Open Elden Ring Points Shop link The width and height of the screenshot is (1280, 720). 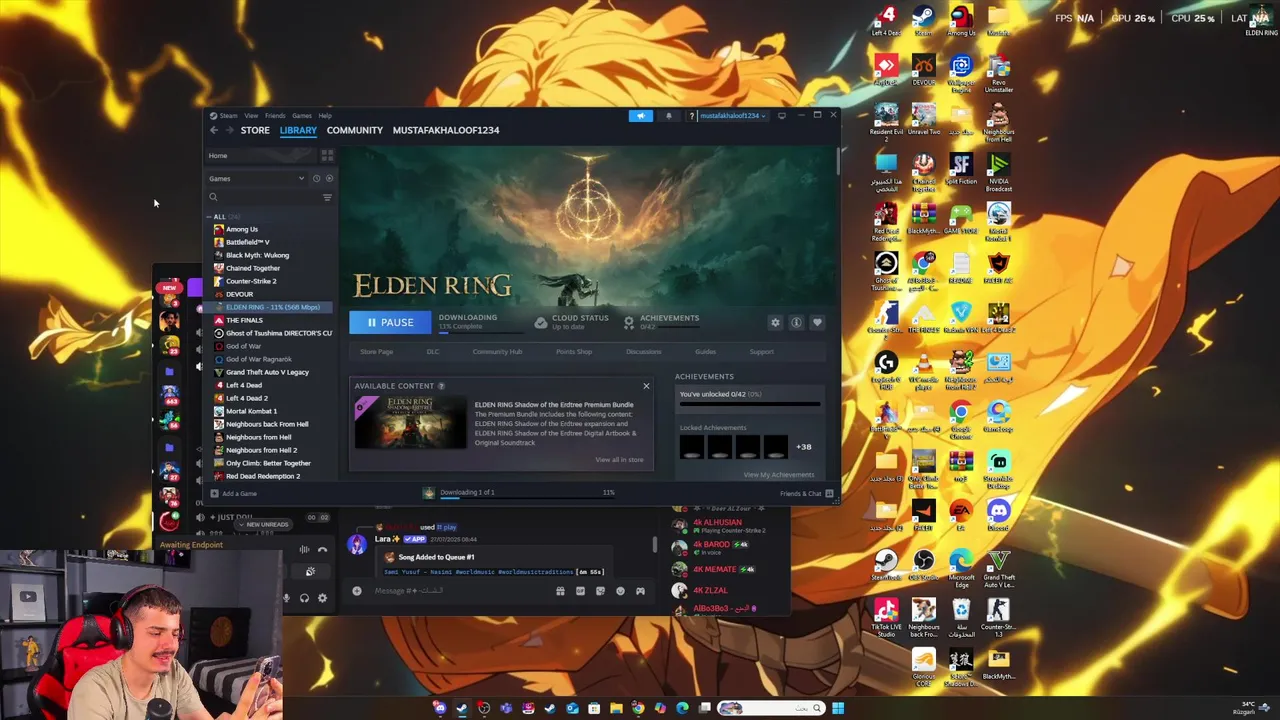coord(574,352)
